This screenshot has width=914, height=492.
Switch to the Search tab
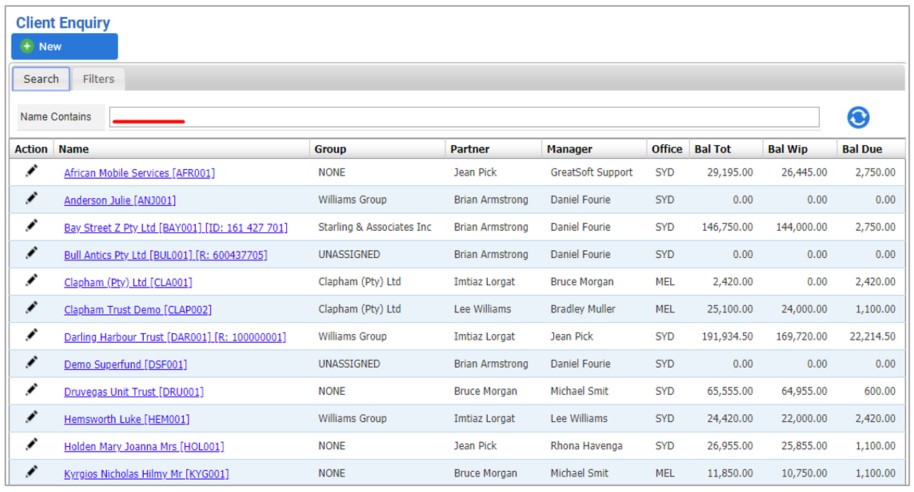pos(41,79)
